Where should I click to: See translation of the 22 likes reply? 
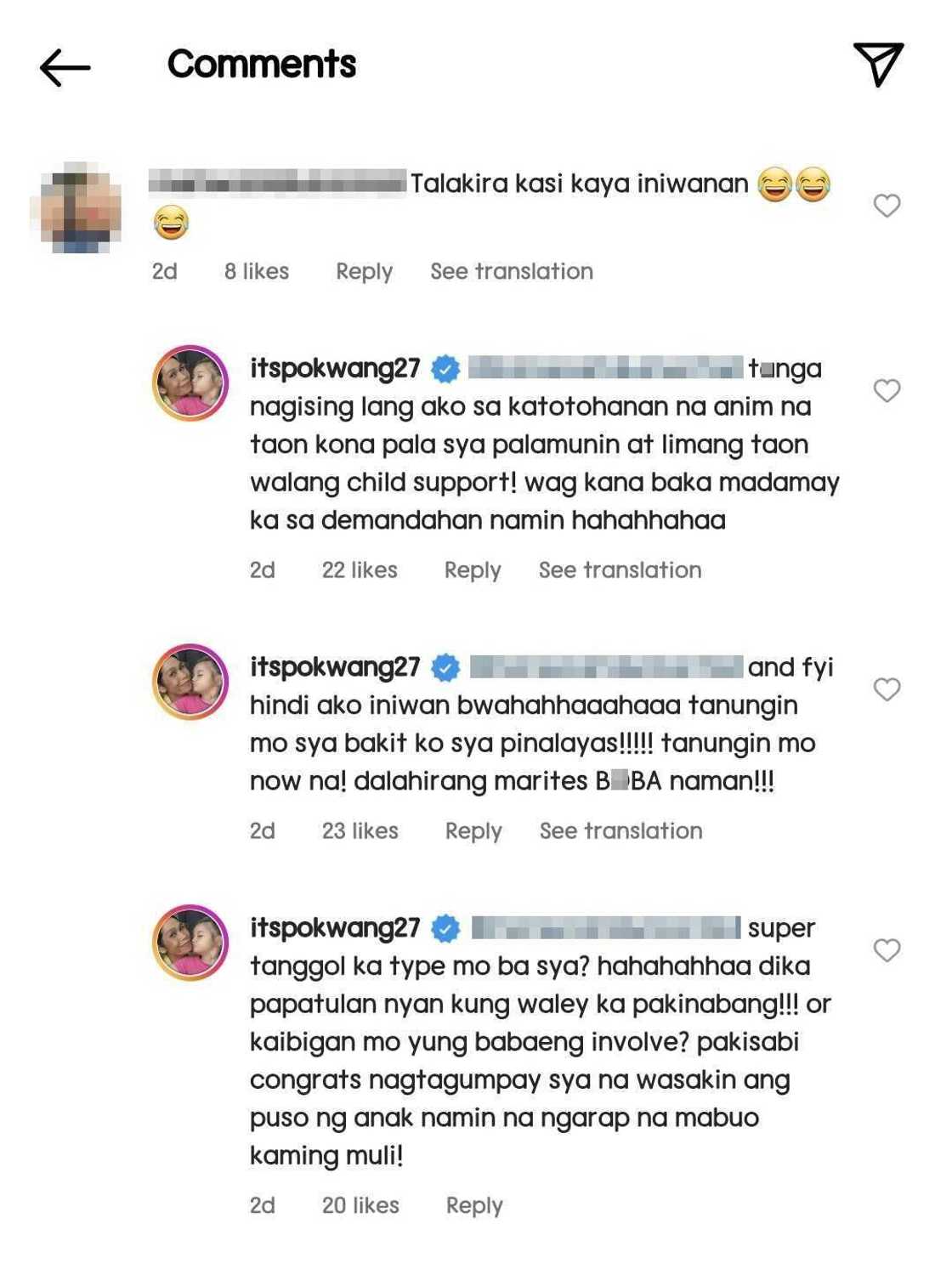click(620, 569)
